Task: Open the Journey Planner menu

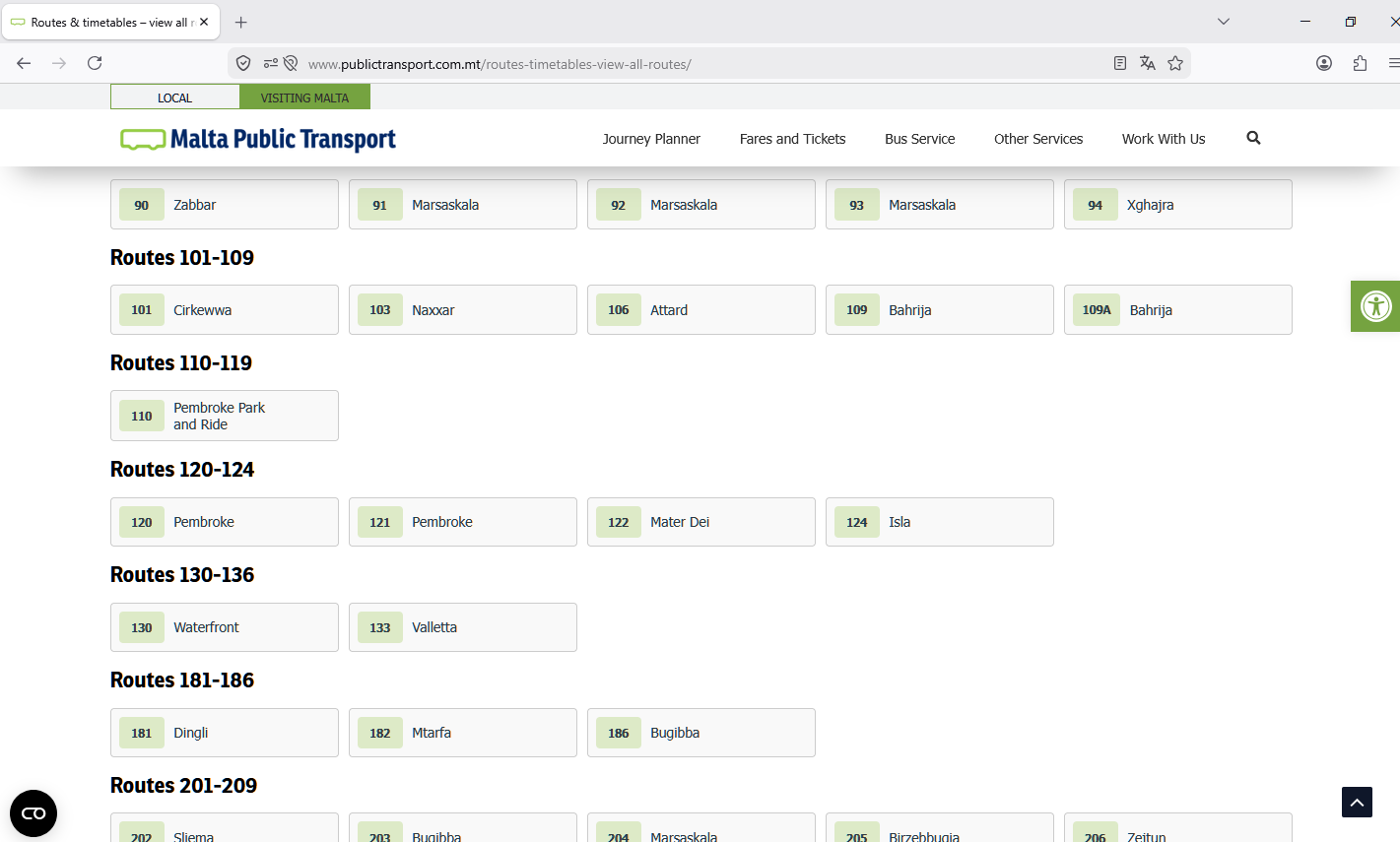Action: pos(651,139)
